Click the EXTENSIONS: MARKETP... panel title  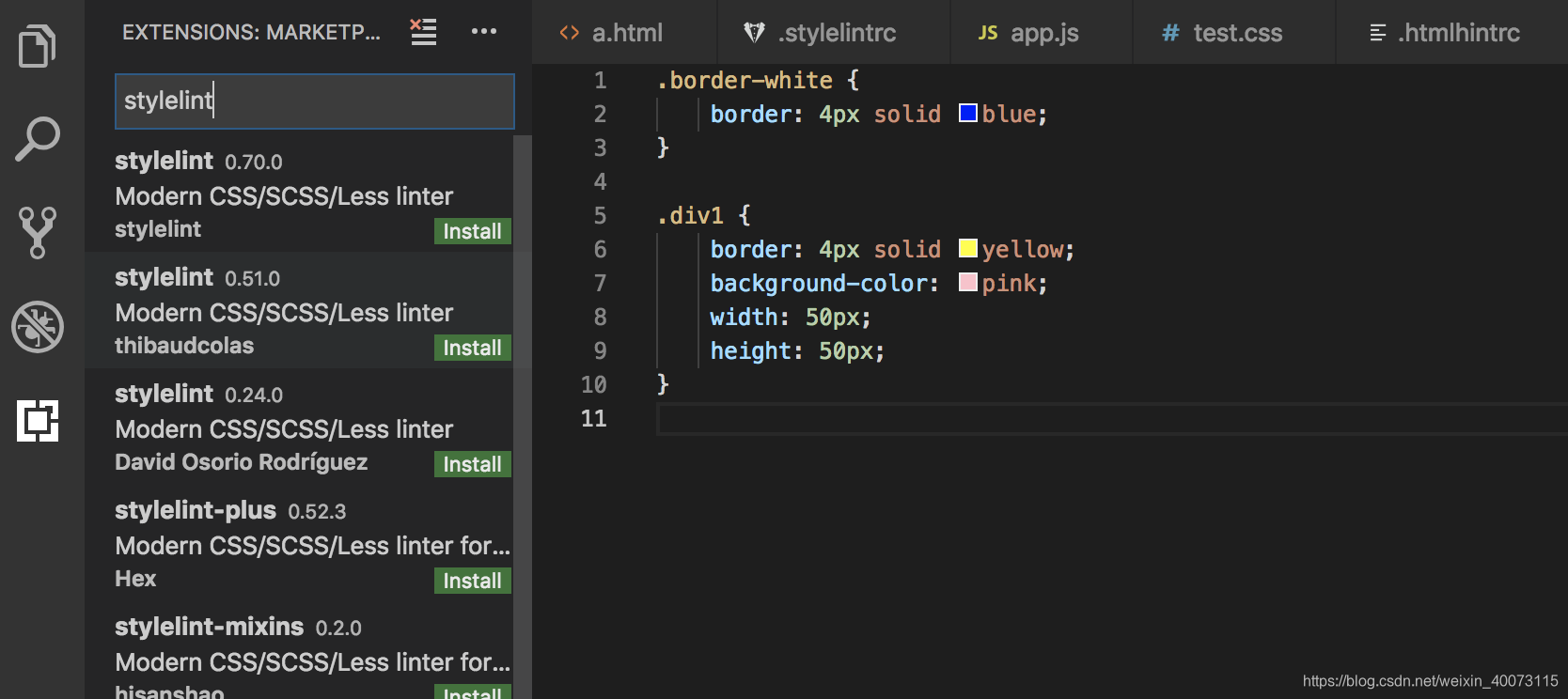[x=251, y=32]
